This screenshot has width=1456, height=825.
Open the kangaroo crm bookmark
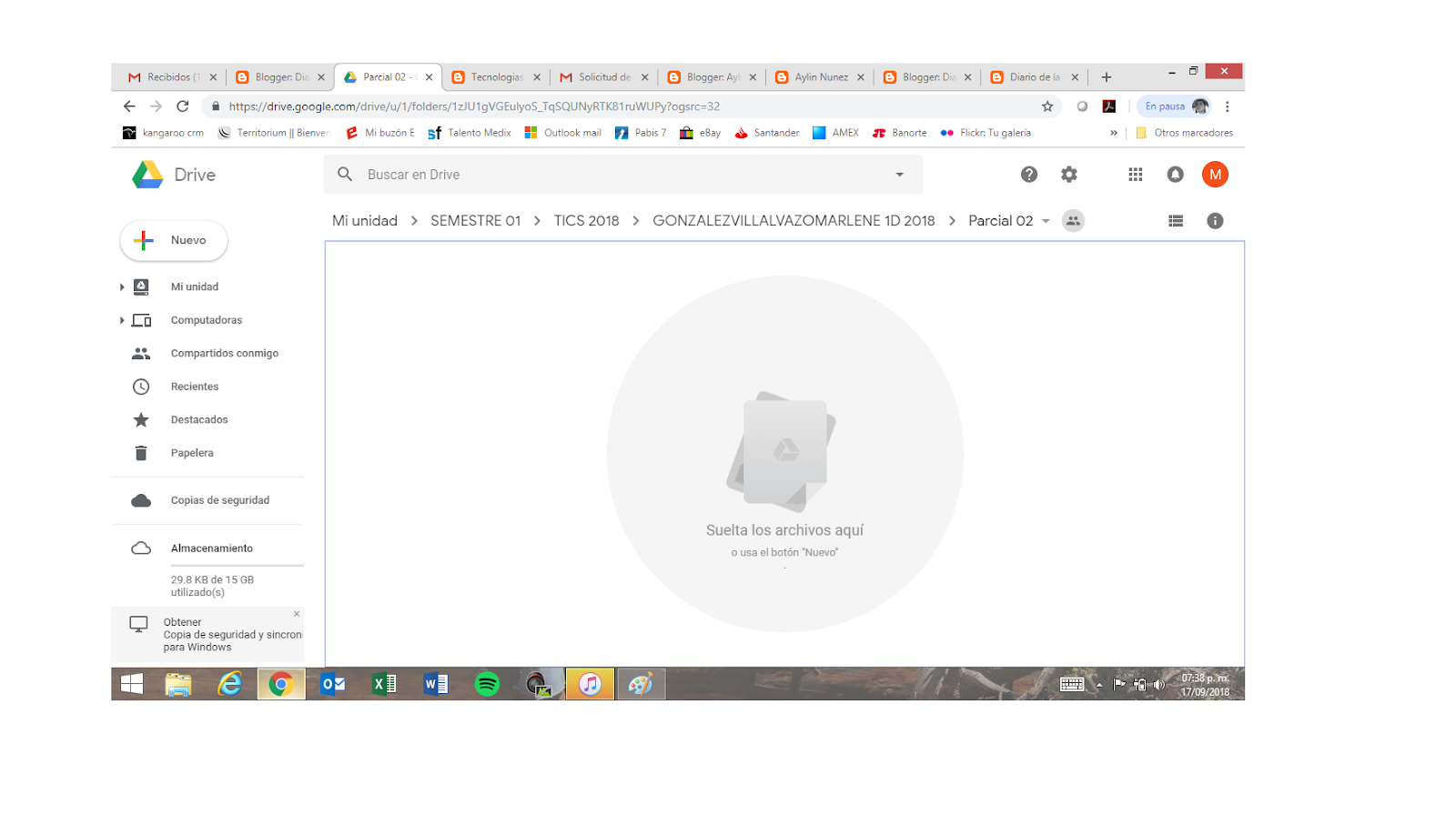(164, 133)
